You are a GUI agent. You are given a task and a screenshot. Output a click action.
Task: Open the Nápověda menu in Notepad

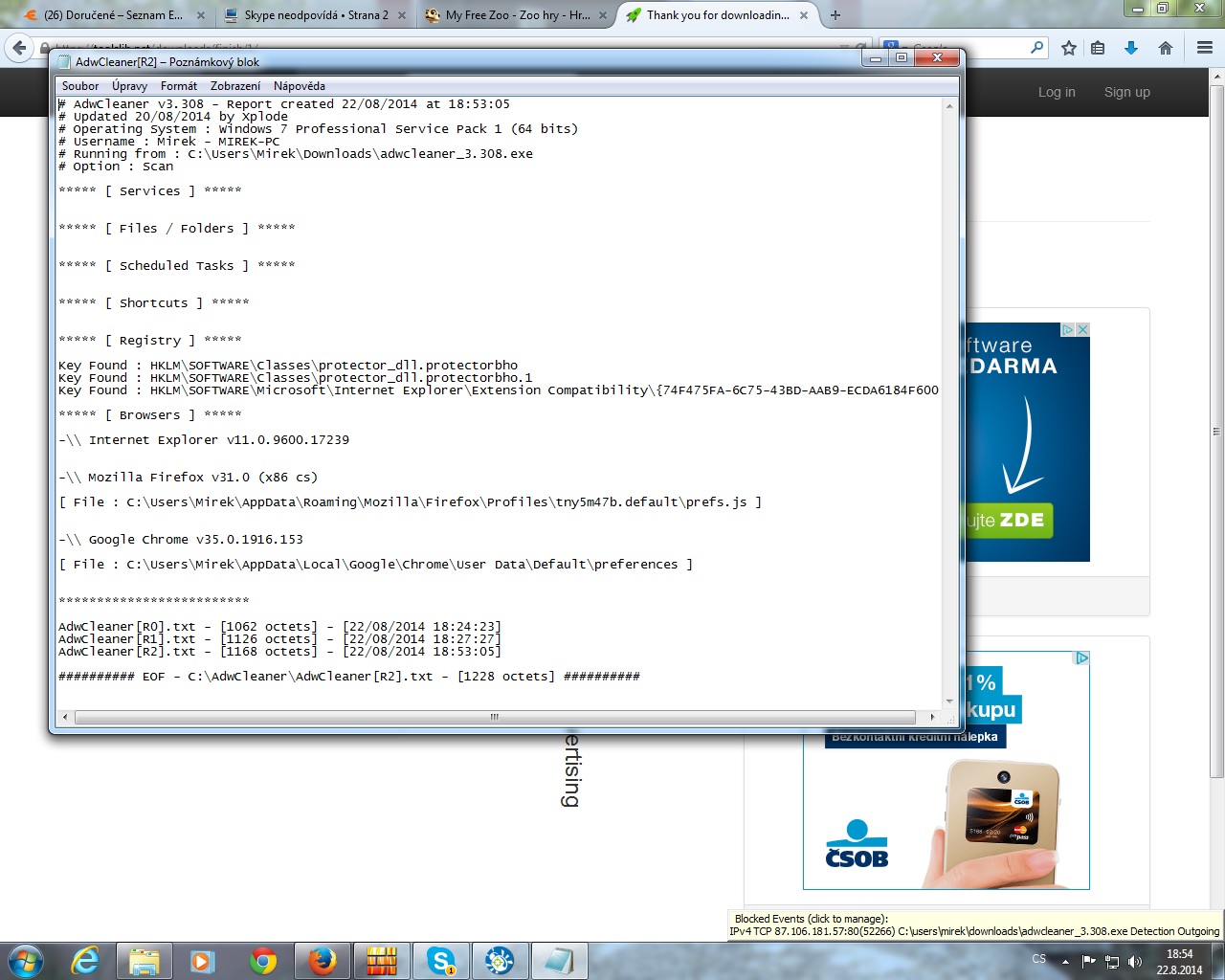[300, 86]
